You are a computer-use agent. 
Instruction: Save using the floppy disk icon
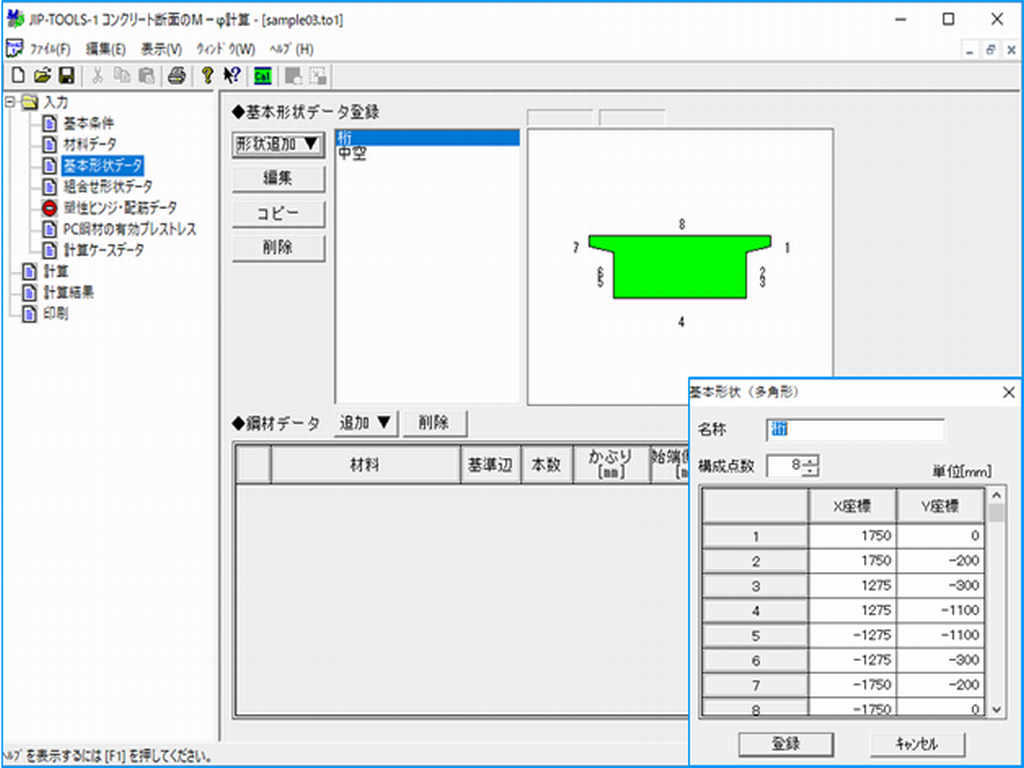pyautogui.click(x=66, y=75)
